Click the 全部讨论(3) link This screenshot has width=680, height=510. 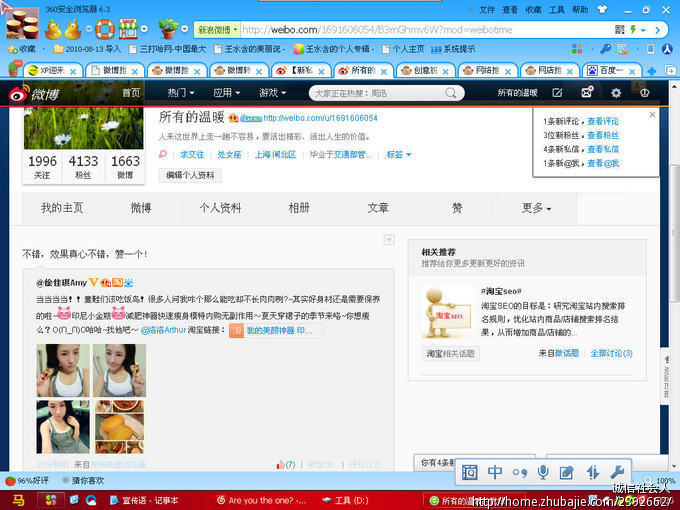[611, 353]
